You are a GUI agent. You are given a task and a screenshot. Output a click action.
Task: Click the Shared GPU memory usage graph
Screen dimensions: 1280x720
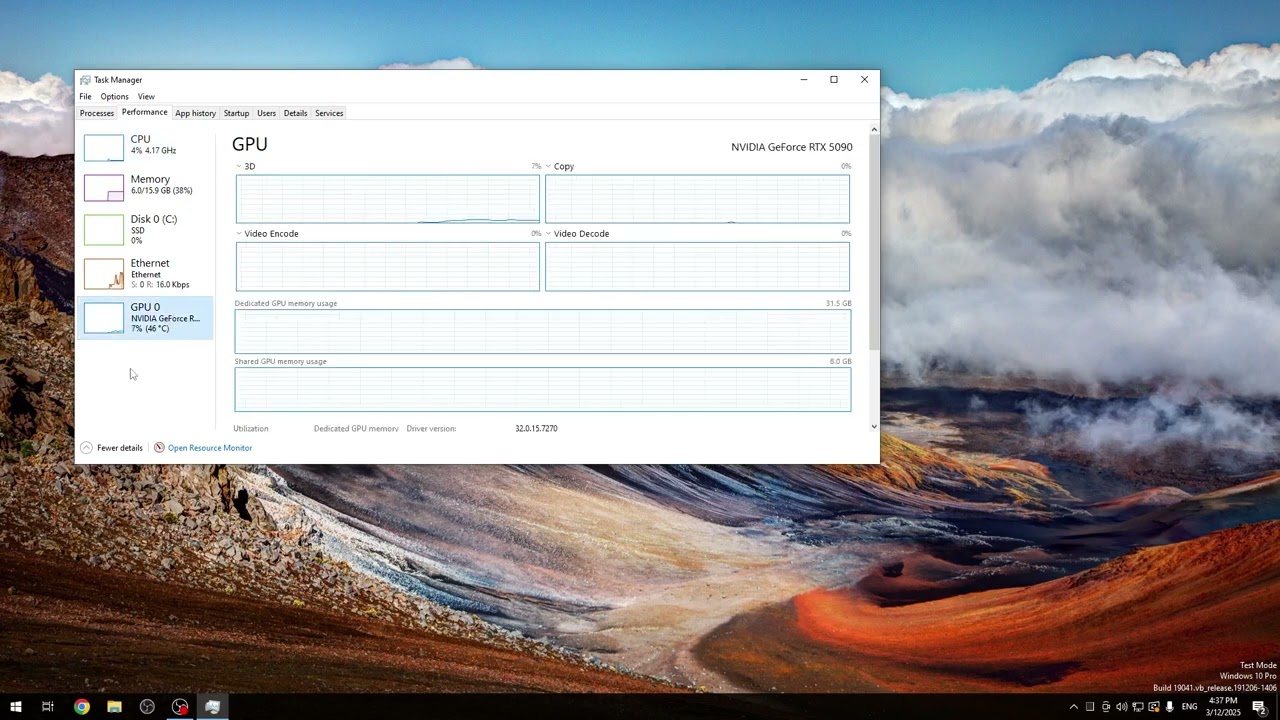pos(543,389)
